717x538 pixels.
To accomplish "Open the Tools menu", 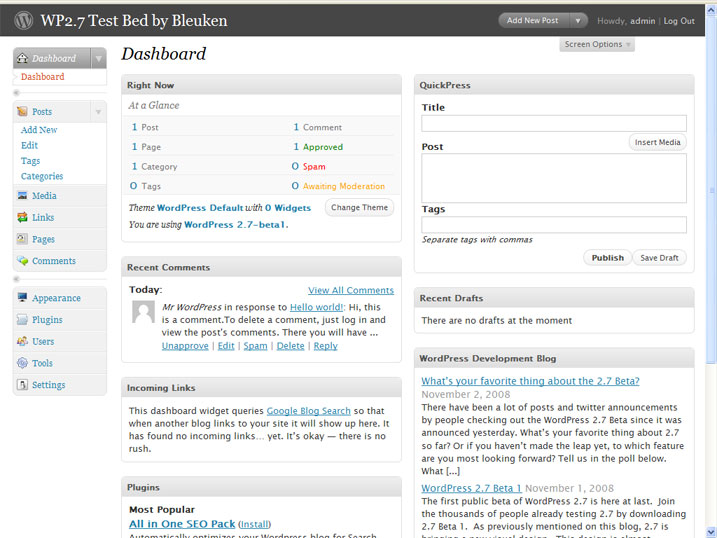I will pyautogui.click(x=42, y=363).
